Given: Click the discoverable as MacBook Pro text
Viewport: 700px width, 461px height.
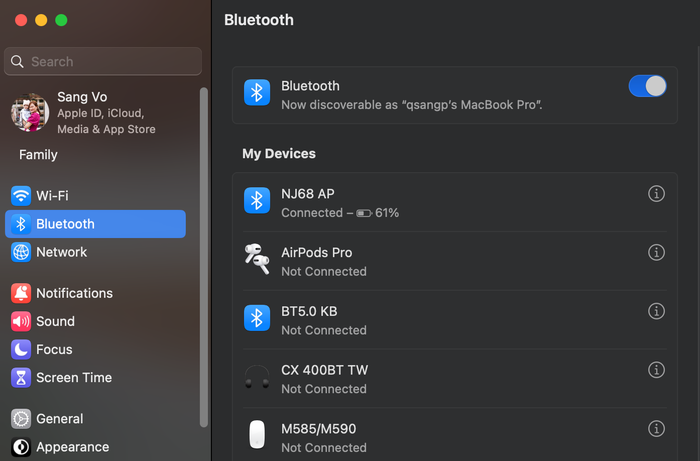Looking at the screenshot, I should 412,105.
